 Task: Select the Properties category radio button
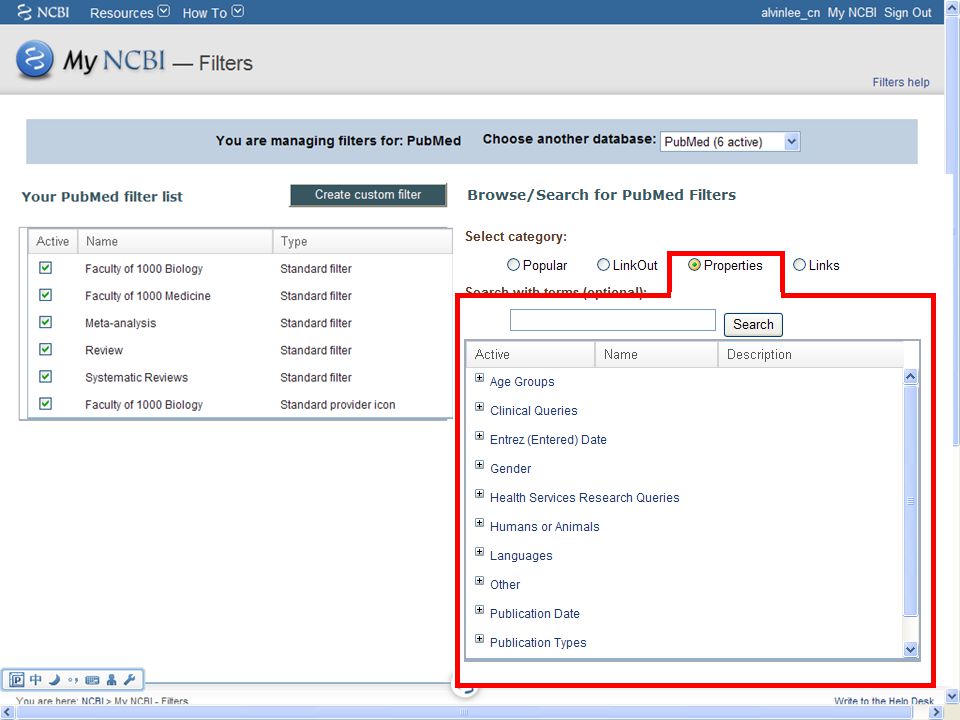pos(694,264)
